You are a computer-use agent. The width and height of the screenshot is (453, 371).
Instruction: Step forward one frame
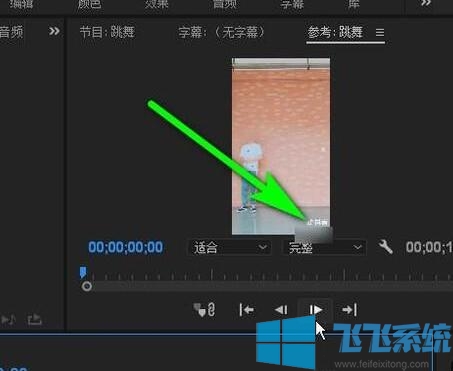[x=315, y=310]
